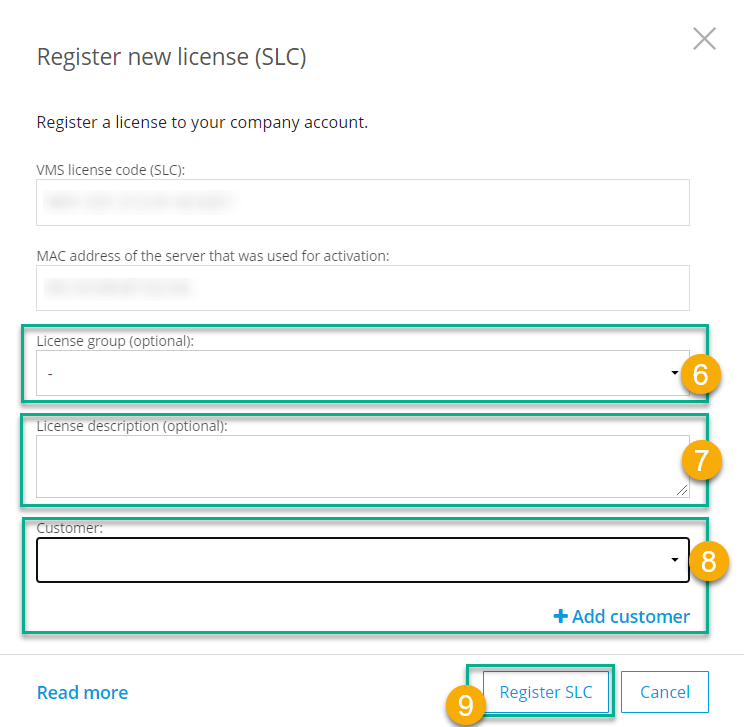Click the License description resize handle
This screenshot has width=744, height=727.
tap(682, 490)
